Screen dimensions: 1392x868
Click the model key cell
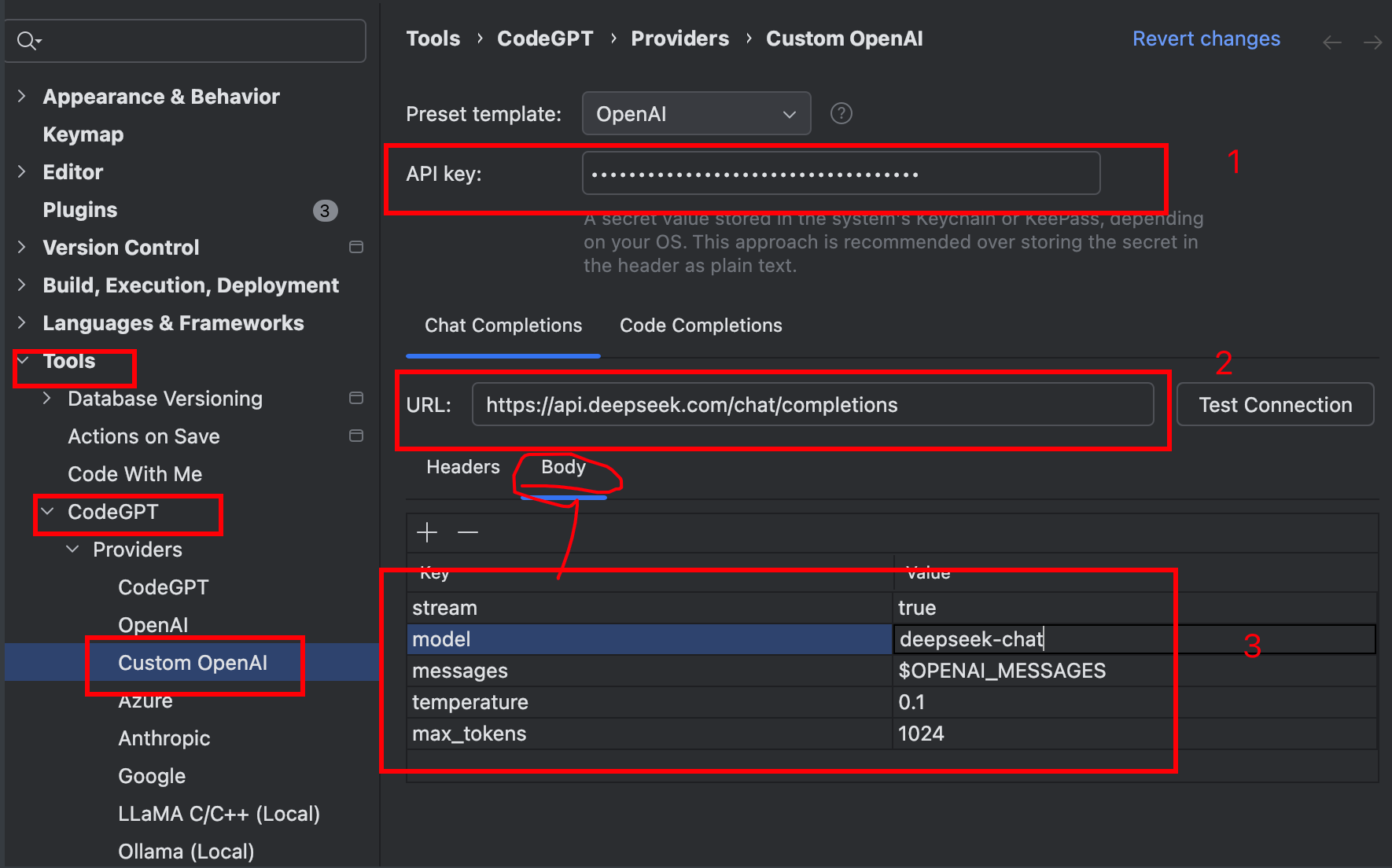(x=650, y=639)
